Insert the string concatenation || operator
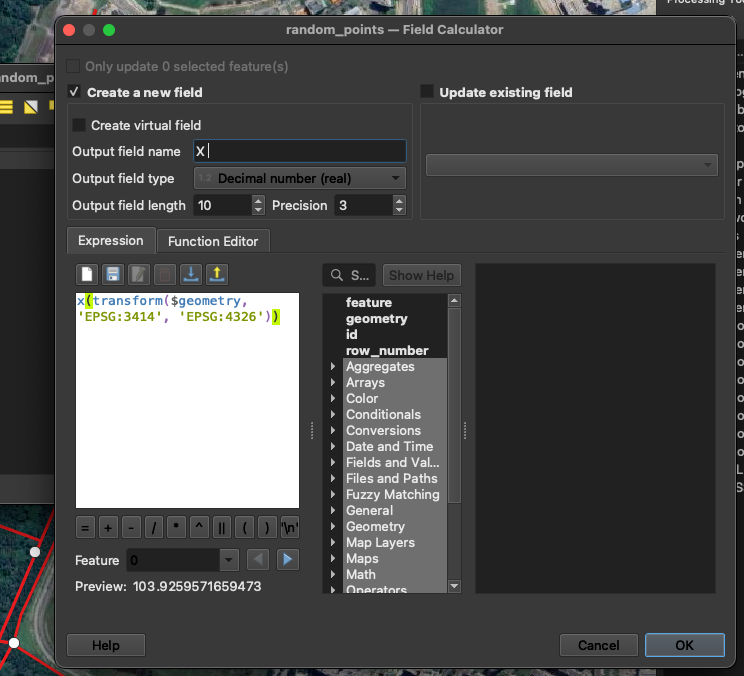 click(x=220, y=527)
